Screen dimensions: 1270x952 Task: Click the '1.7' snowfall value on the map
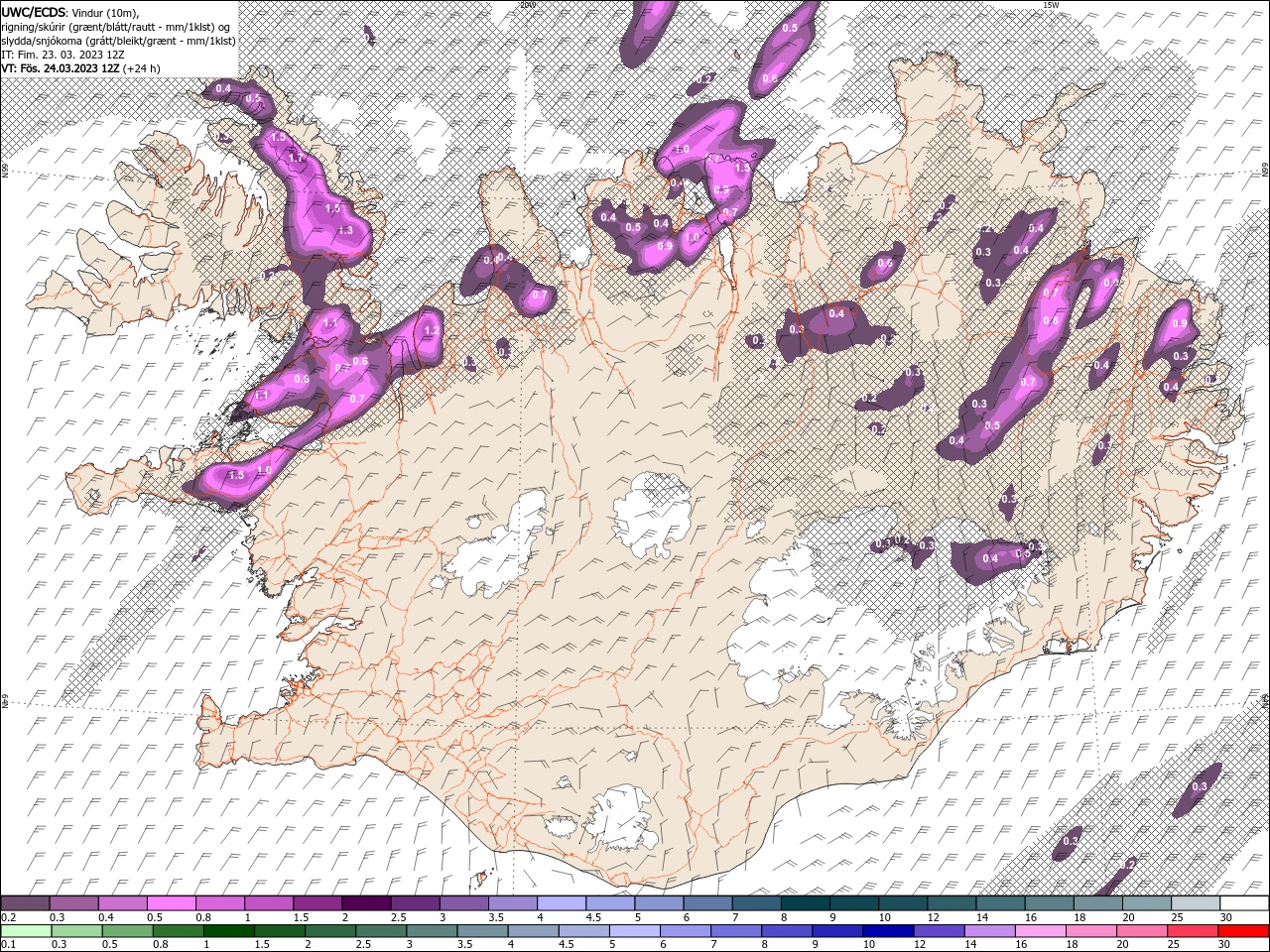pyautogui.click(x=295, y=159)
